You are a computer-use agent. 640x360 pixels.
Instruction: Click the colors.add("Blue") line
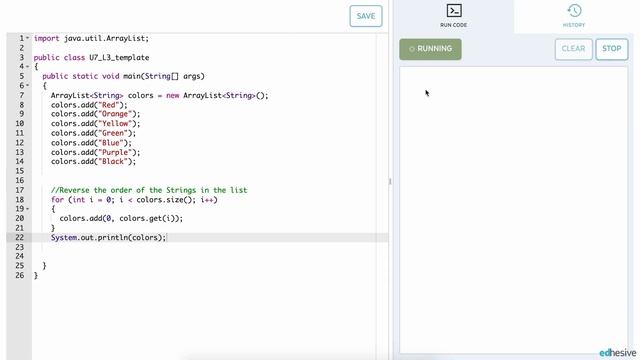[91, 143]
